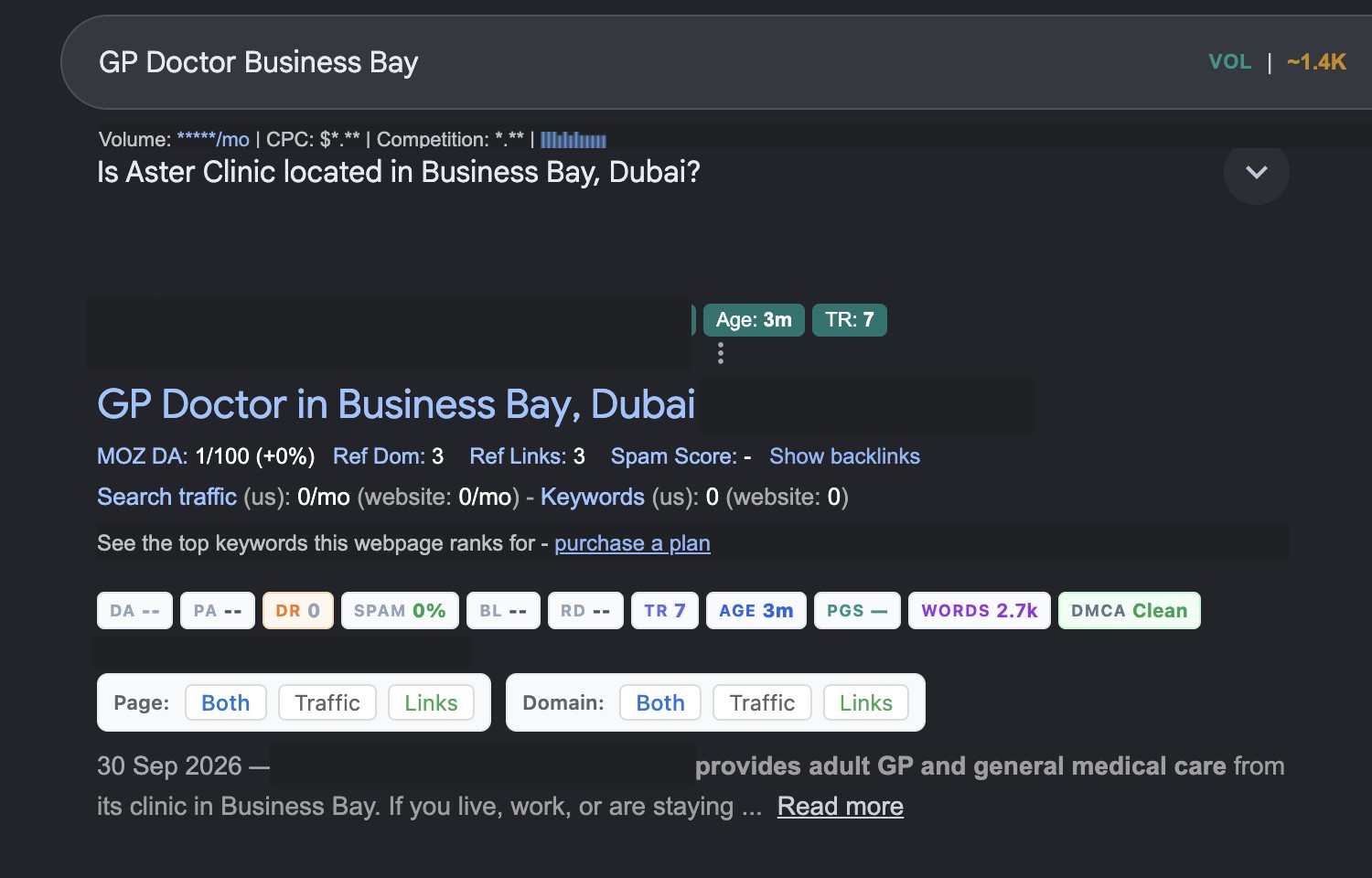Open the Search traffic link

(166, 497)
